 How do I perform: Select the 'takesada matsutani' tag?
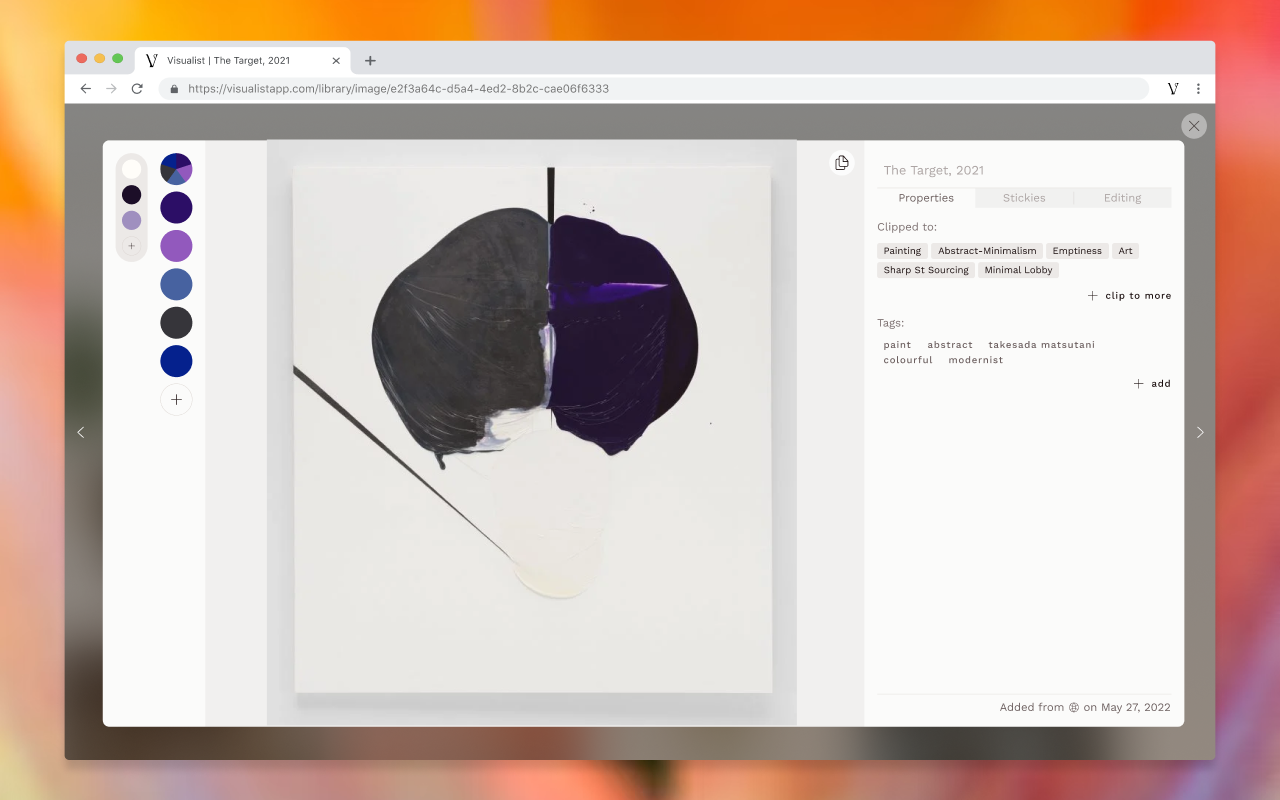1041,345
